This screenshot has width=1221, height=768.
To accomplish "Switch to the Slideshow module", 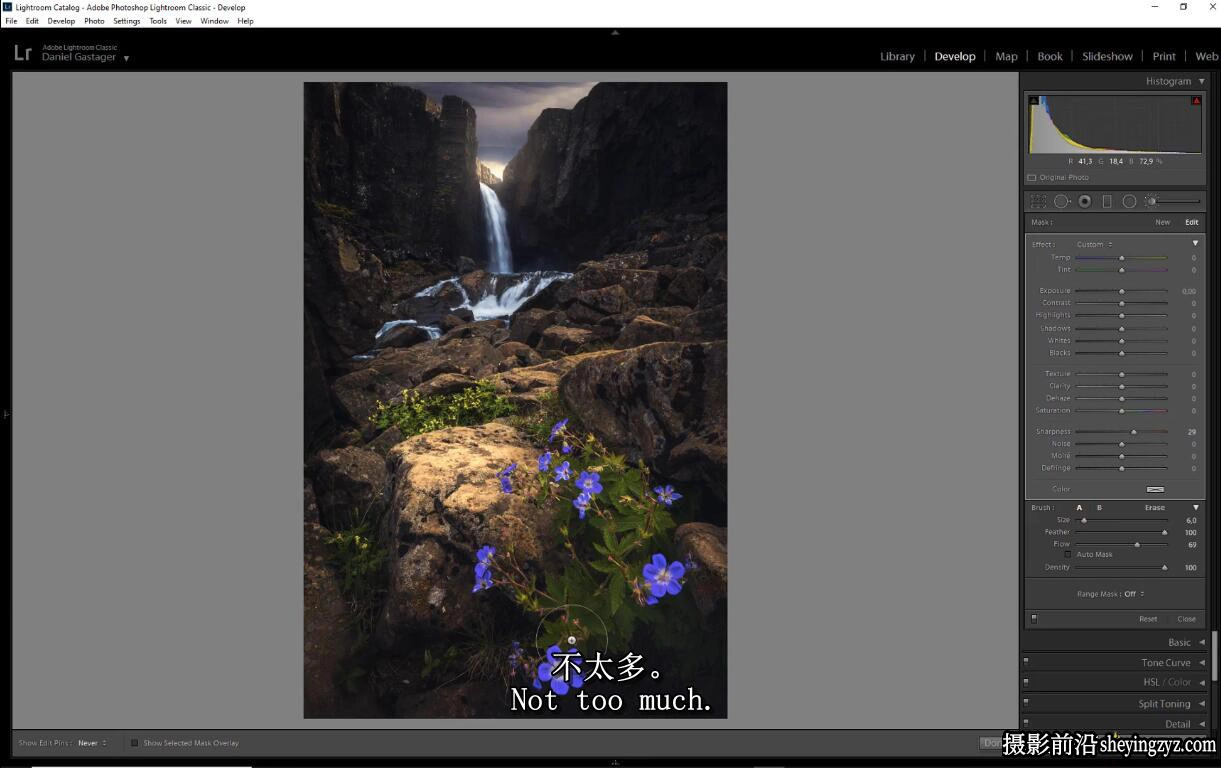I will point(1107,56).
